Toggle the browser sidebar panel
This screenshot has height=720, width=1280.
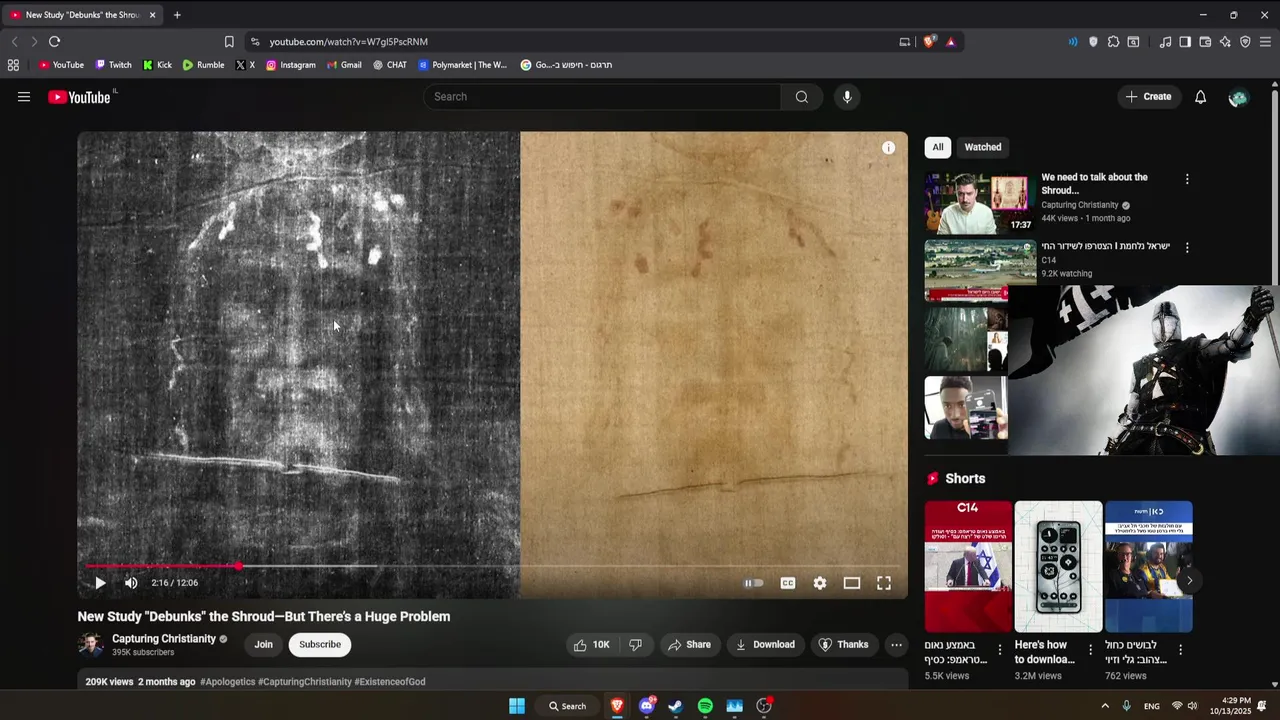pos(1185,42)
